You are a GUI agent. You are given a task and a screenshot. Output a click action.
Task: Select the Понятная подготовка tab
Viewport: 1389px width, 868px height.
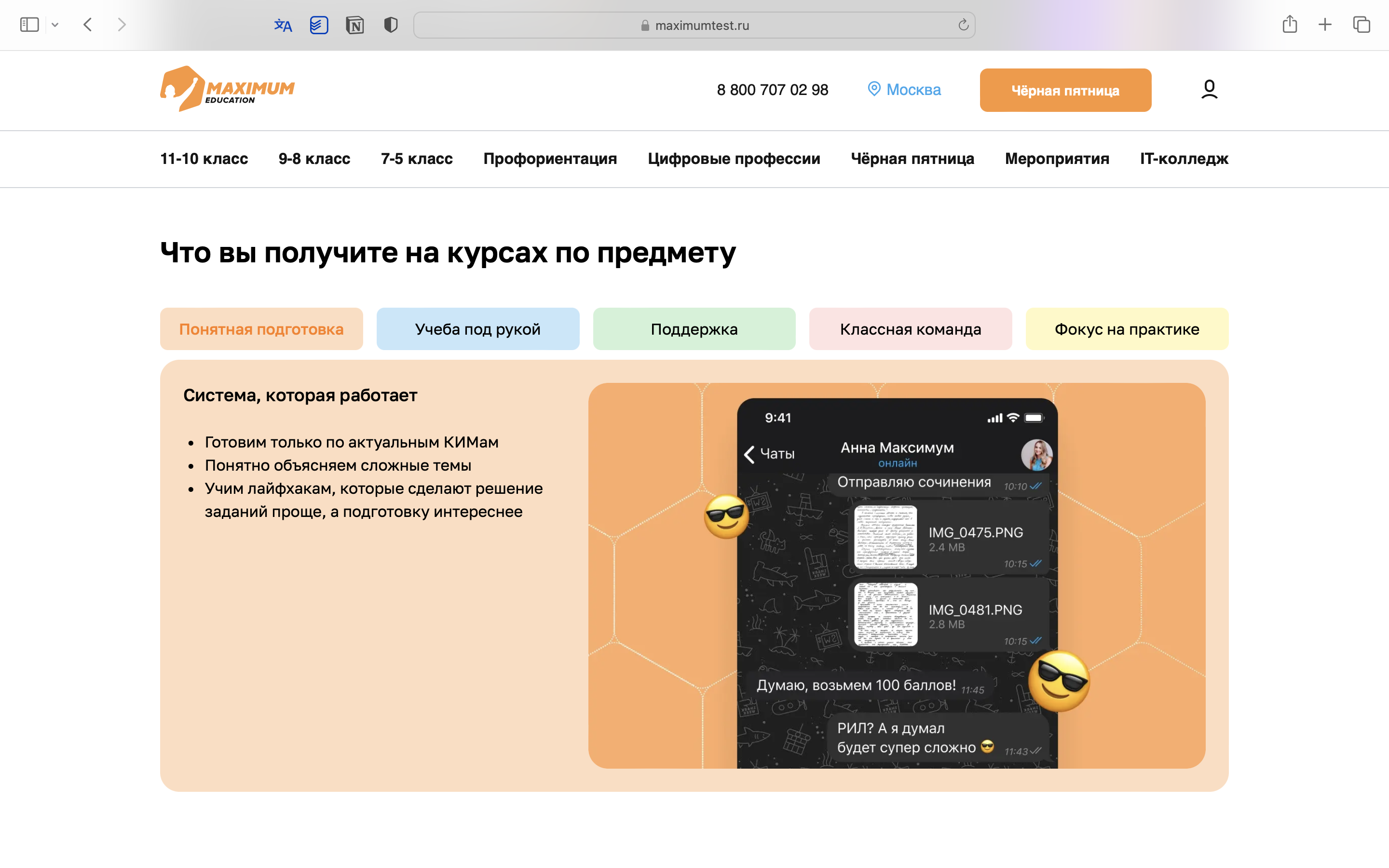[262, 329]
